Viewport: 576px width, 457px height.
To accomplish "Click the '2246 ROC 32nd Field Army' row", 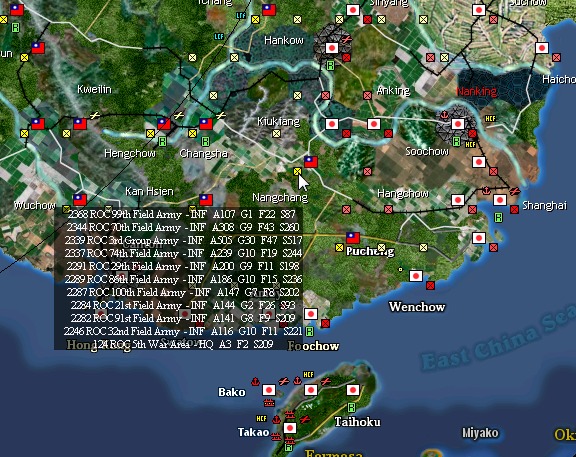I will (183, 331).
